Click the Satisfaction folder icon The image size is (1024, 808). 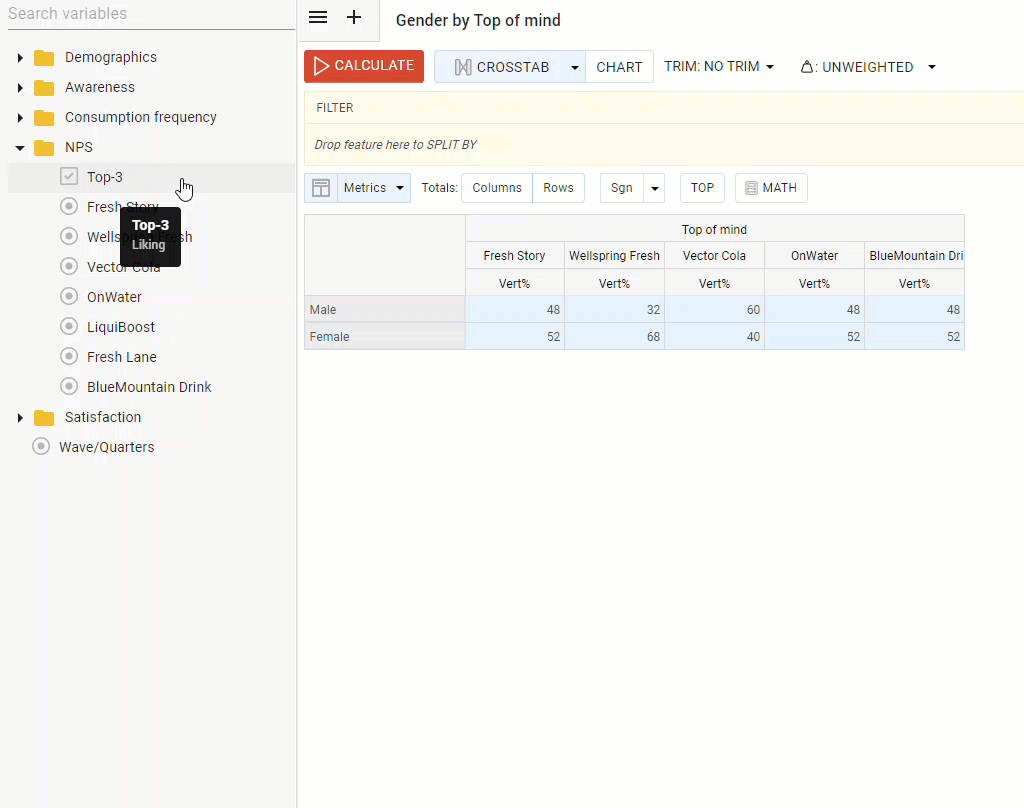click(x=42, y=417)
